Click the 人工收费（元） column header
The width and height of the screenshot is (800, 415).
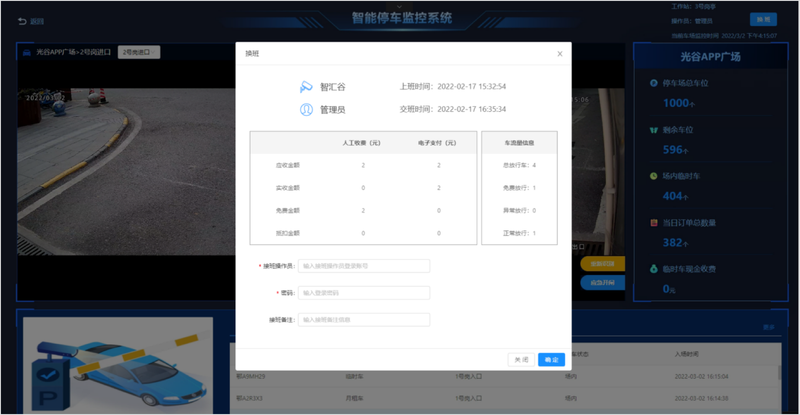[x=361, y=143]
